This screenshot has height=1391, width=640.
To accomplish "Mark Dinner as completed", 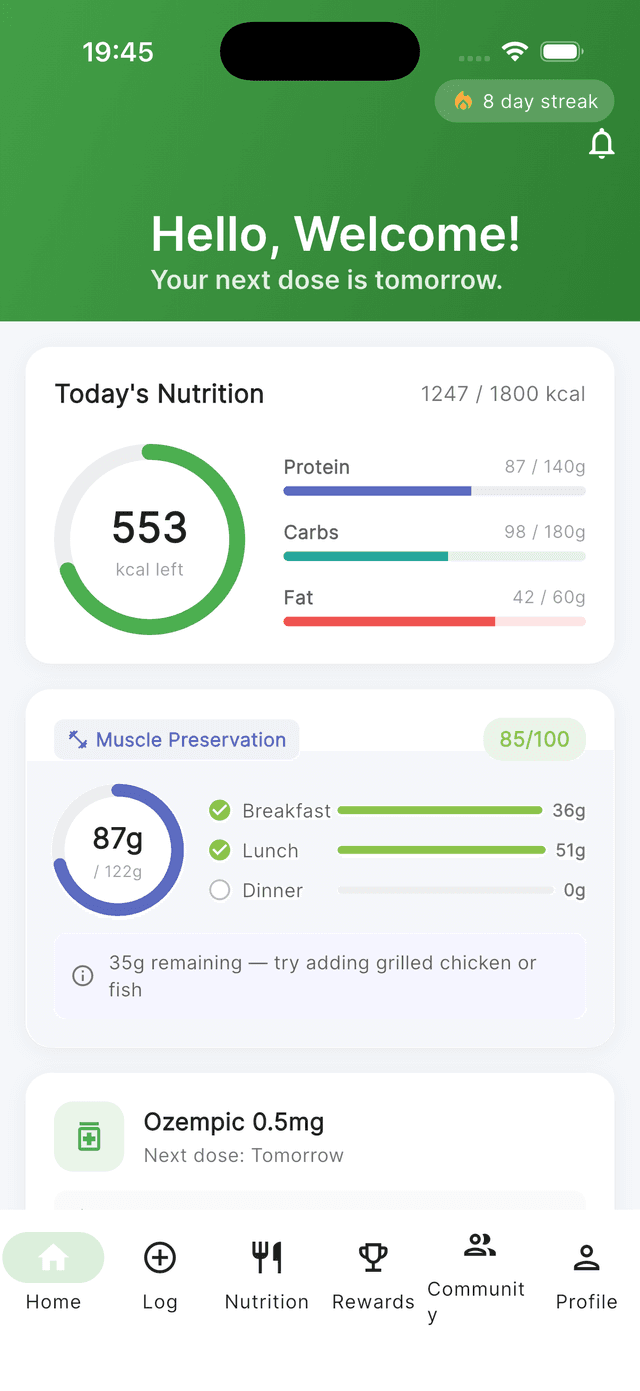I will (x=220, y=890).
